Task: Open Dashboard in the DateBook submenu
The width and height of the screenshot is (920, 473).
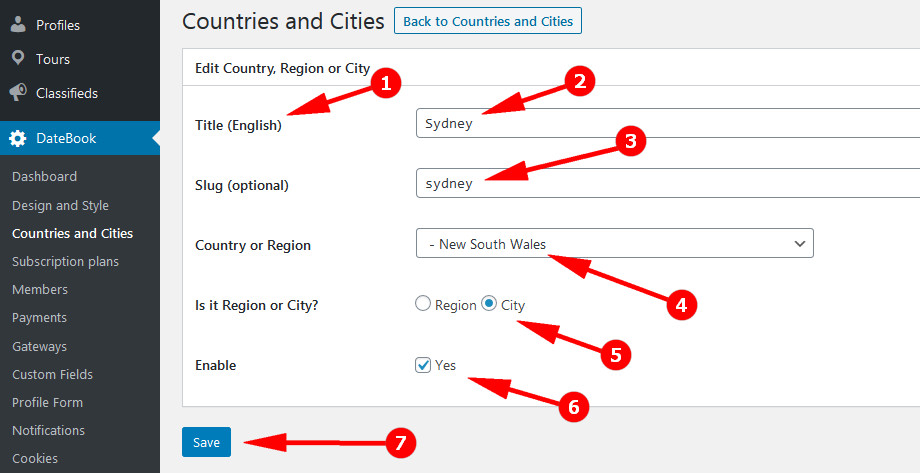Action: coord(44,176)
